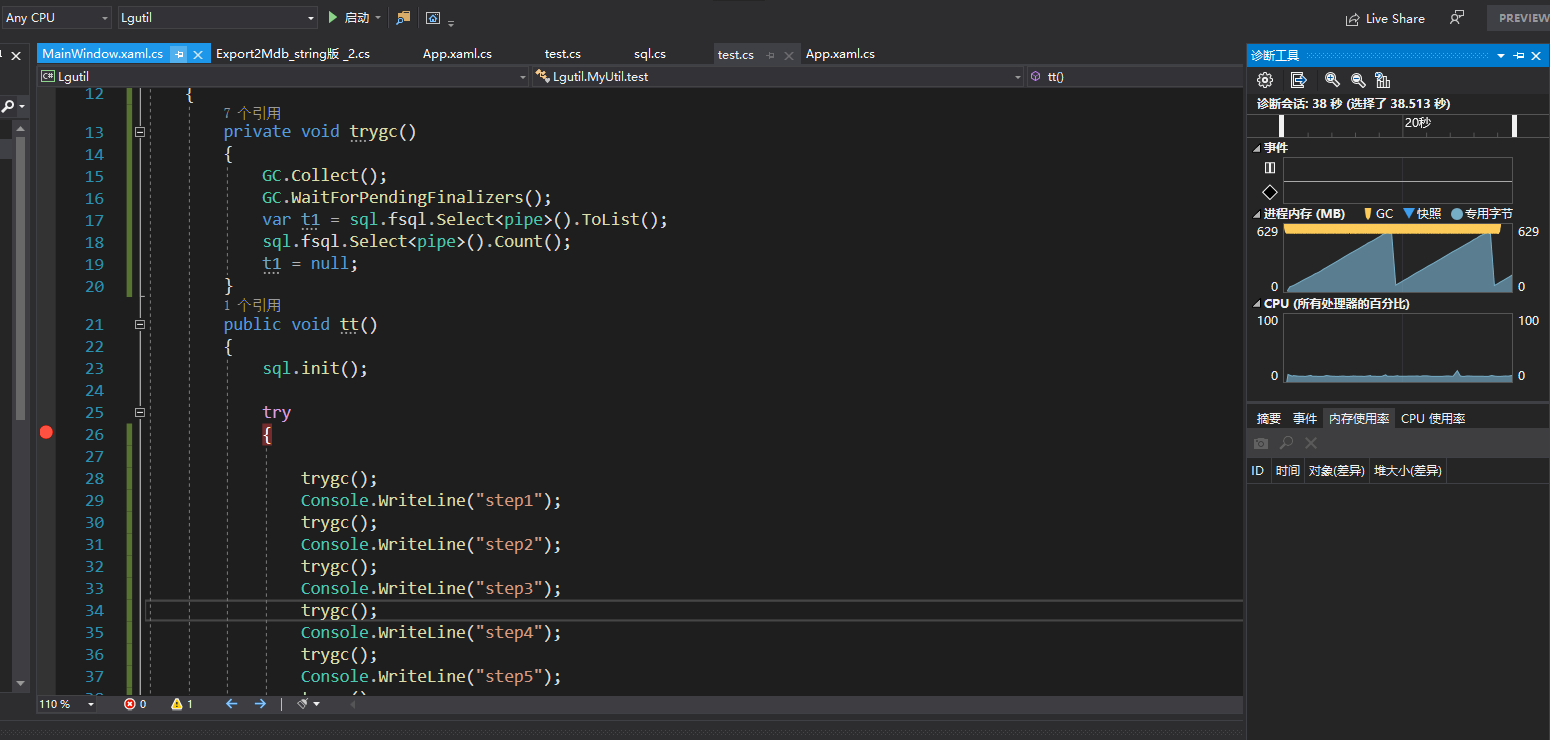Pin the diagnostic tools panel

pos(1519,56)
